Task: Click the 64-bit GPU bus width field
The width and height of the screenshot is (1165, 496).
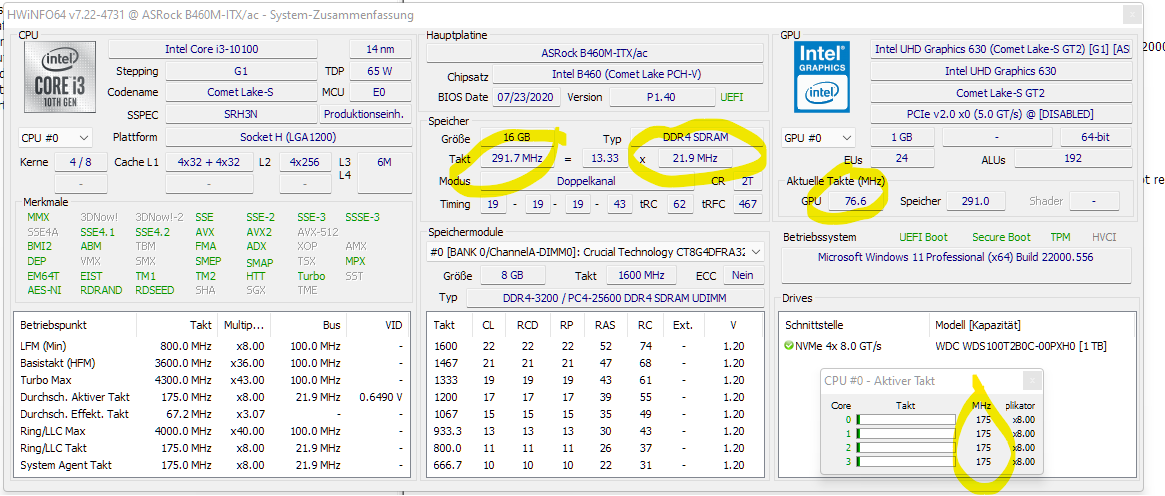Action: 1096,138
